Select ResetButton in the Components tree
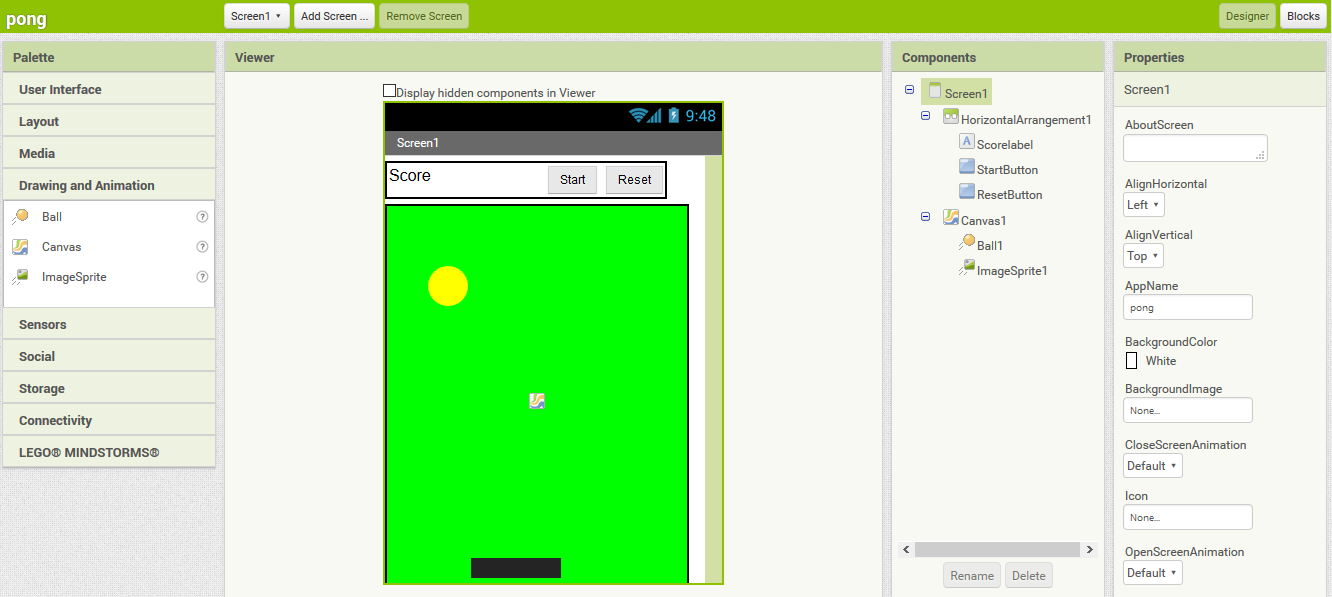The height and width of the screenshot is (597, 1332). tap(1010, 194)
